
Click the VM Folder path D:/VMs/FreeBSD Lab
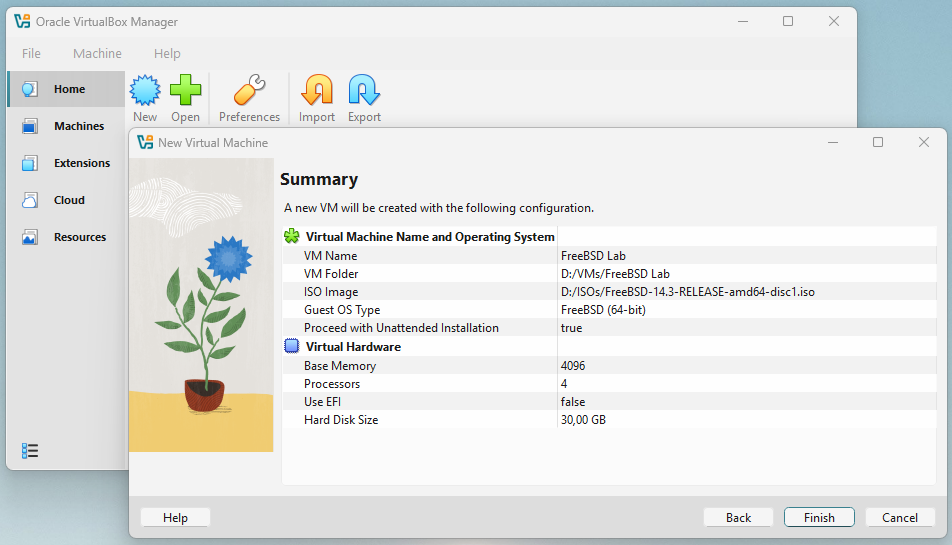point(615,274)
